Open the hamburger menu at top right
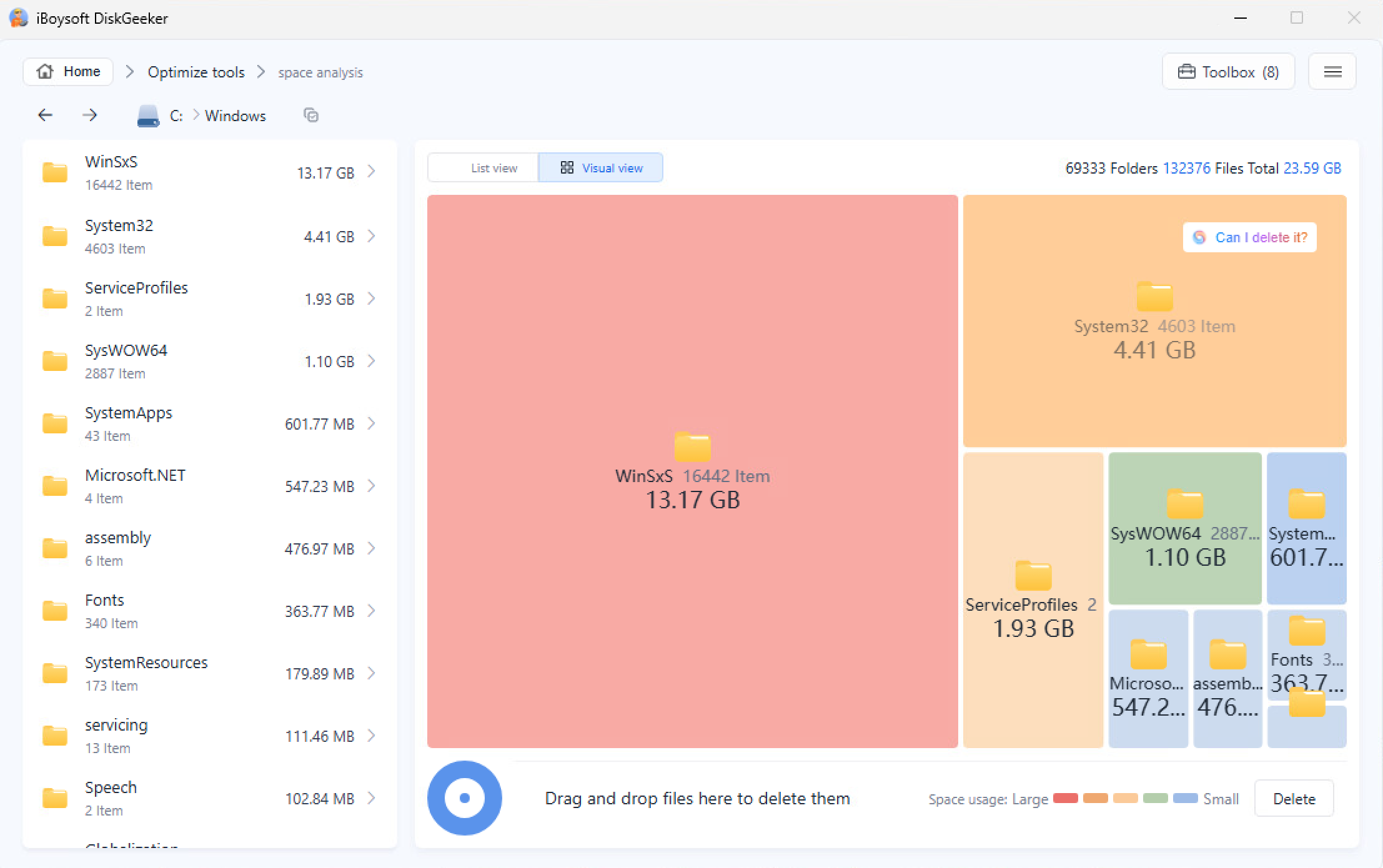This screenshot has width=1383, height=868. click(1332, 72)
